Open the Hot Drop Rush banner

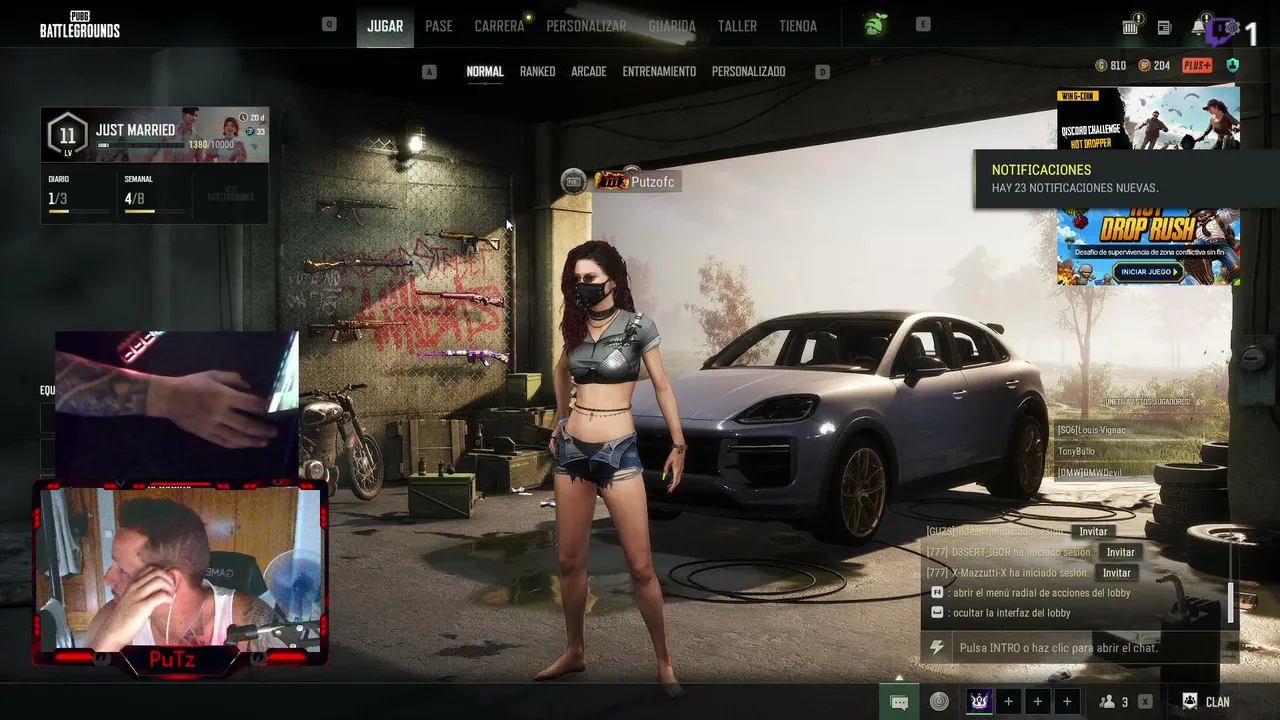(x=1148, y=247)
